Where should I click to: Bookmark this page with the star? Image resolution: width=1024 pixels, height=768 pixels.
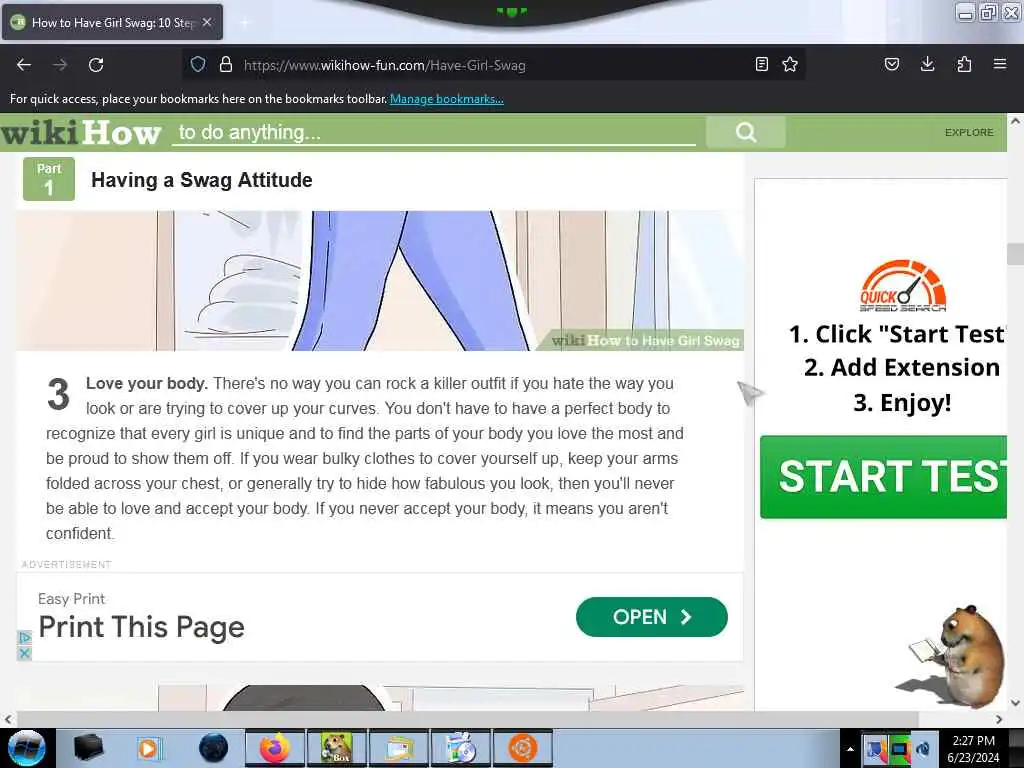click(790, 64)
